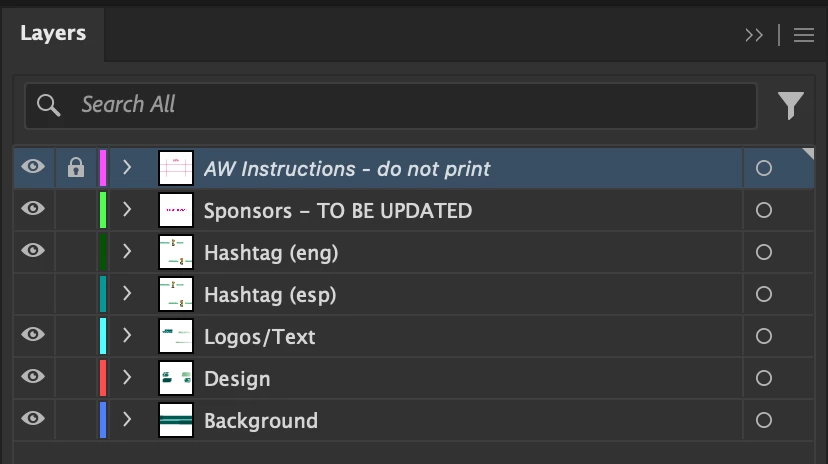Click the red color bar of Design layer

[x=103, y=378]
